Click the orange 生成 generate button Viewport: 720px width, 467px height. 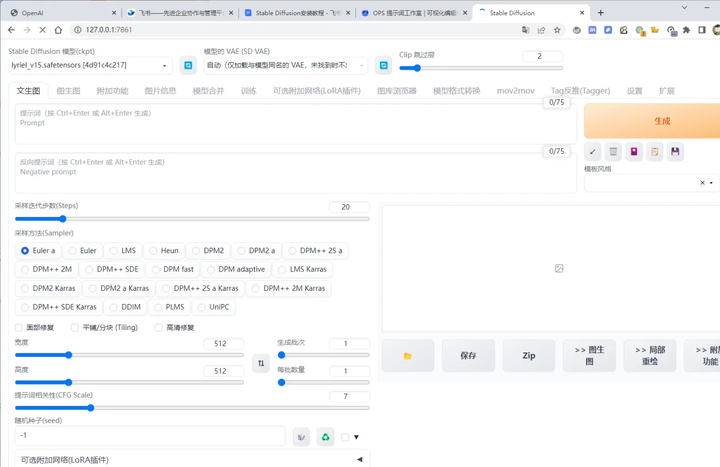[652, 121]
